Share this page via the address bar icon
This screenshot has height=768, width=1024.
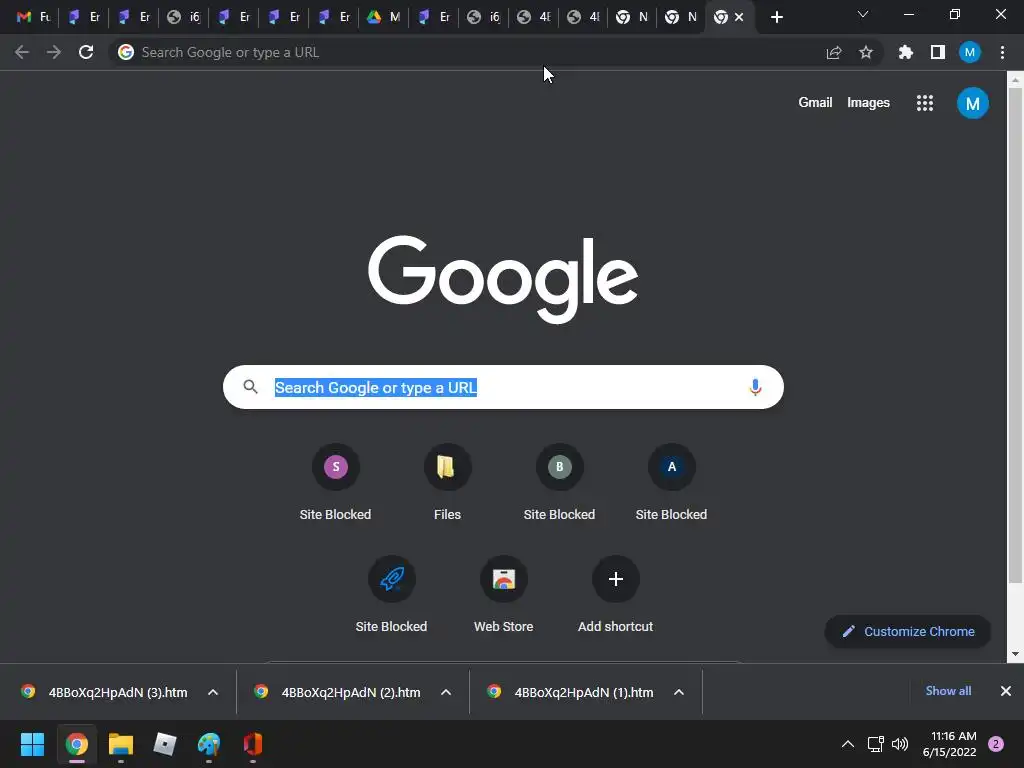[834, 52]
